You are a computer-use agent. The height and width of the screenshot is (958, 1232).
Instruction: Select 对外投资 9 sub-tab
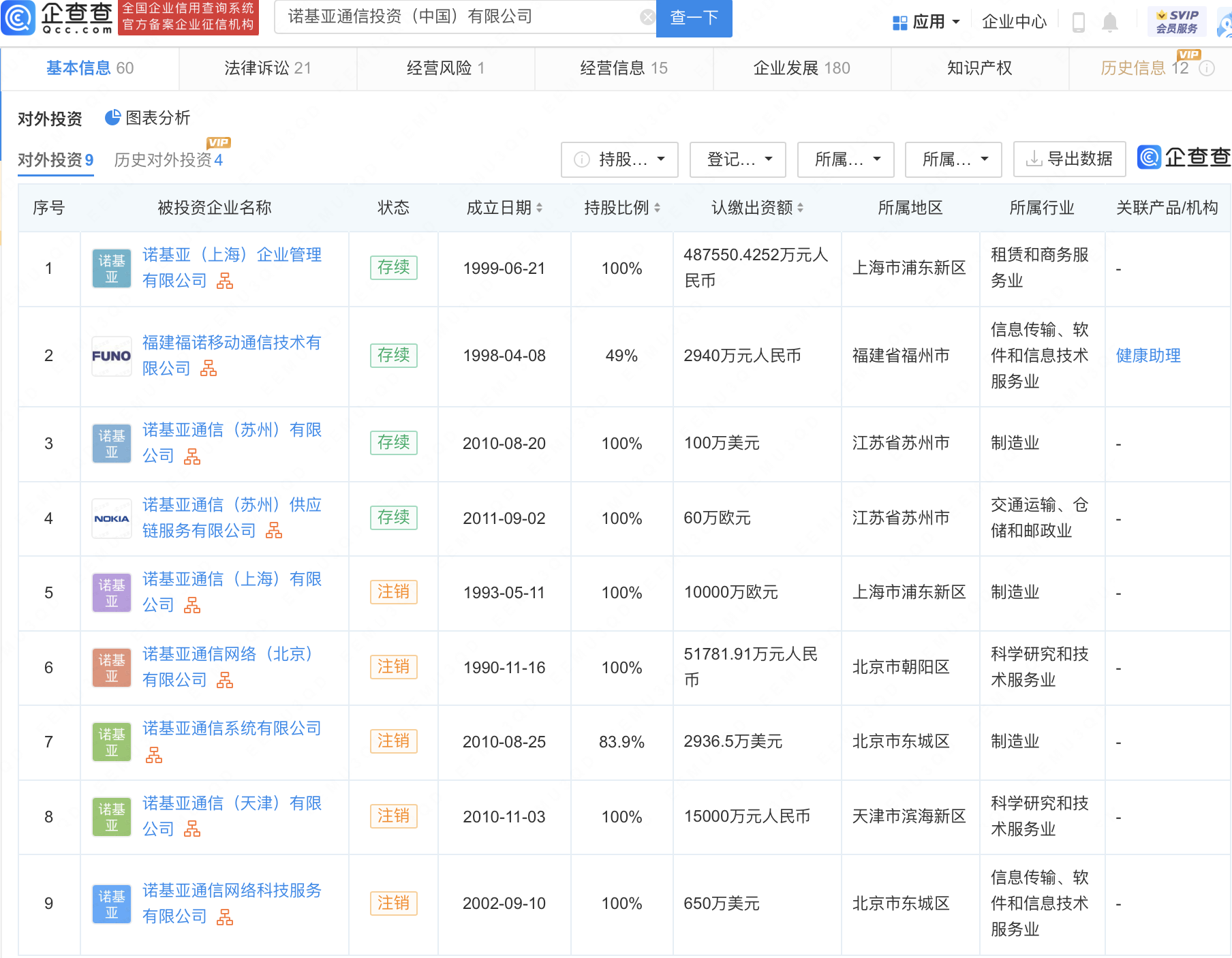55,160
